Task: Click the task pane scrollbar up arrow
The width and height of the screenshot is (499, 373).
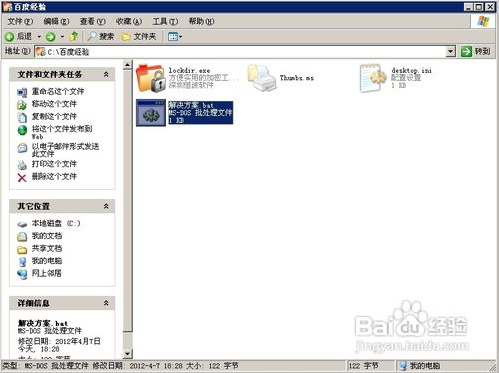Action: [x=127, y=65]
